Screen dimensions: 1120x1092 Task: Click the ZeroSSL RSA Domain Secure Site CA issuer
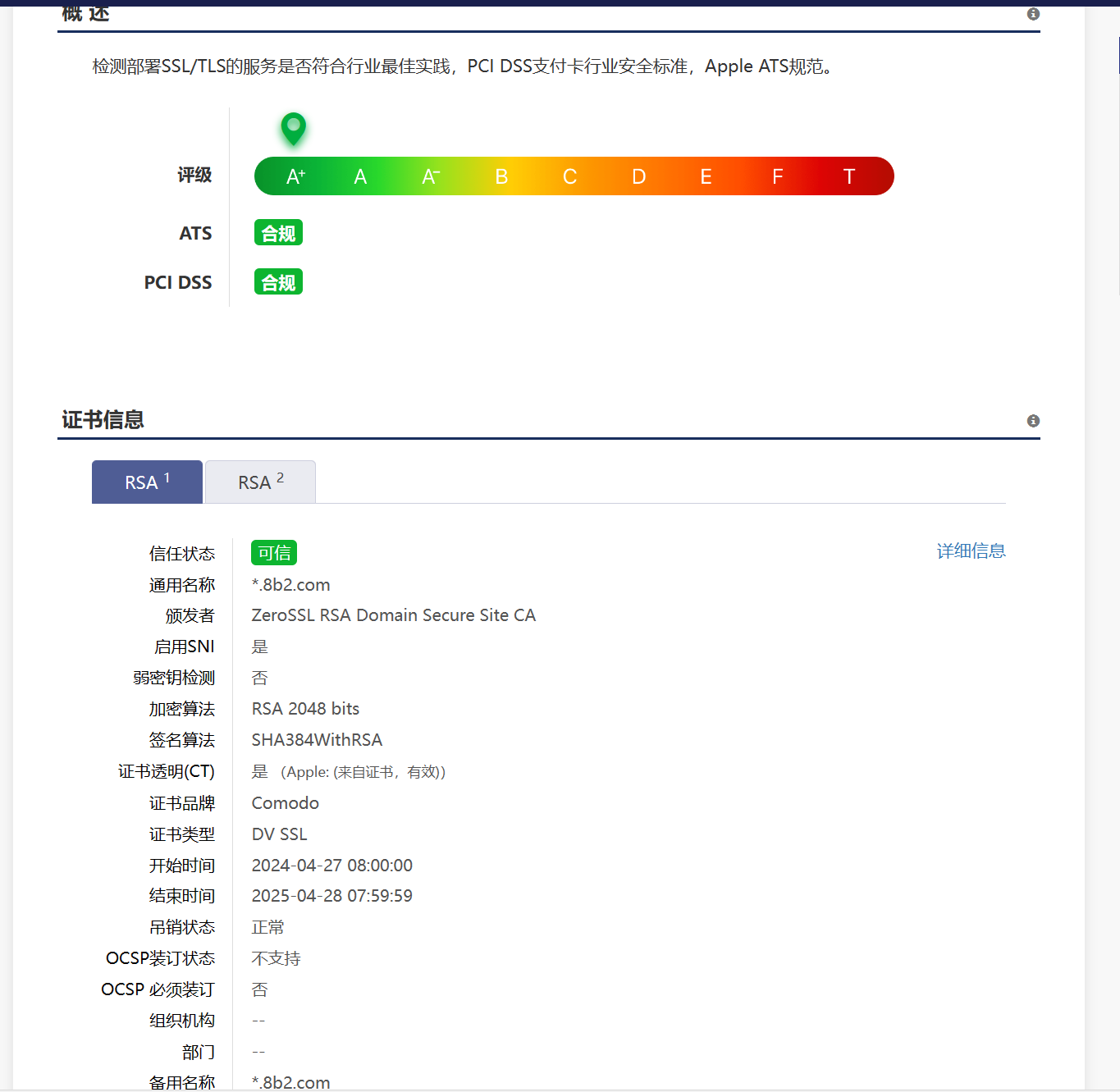point(394,615)
